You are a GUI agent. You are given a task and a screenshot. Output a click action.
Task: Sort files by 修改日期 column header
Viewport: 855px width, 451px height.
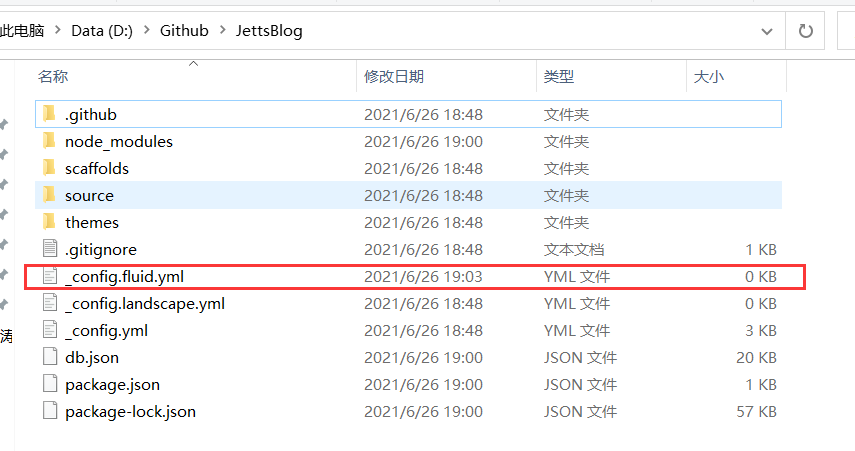point(394,77)
